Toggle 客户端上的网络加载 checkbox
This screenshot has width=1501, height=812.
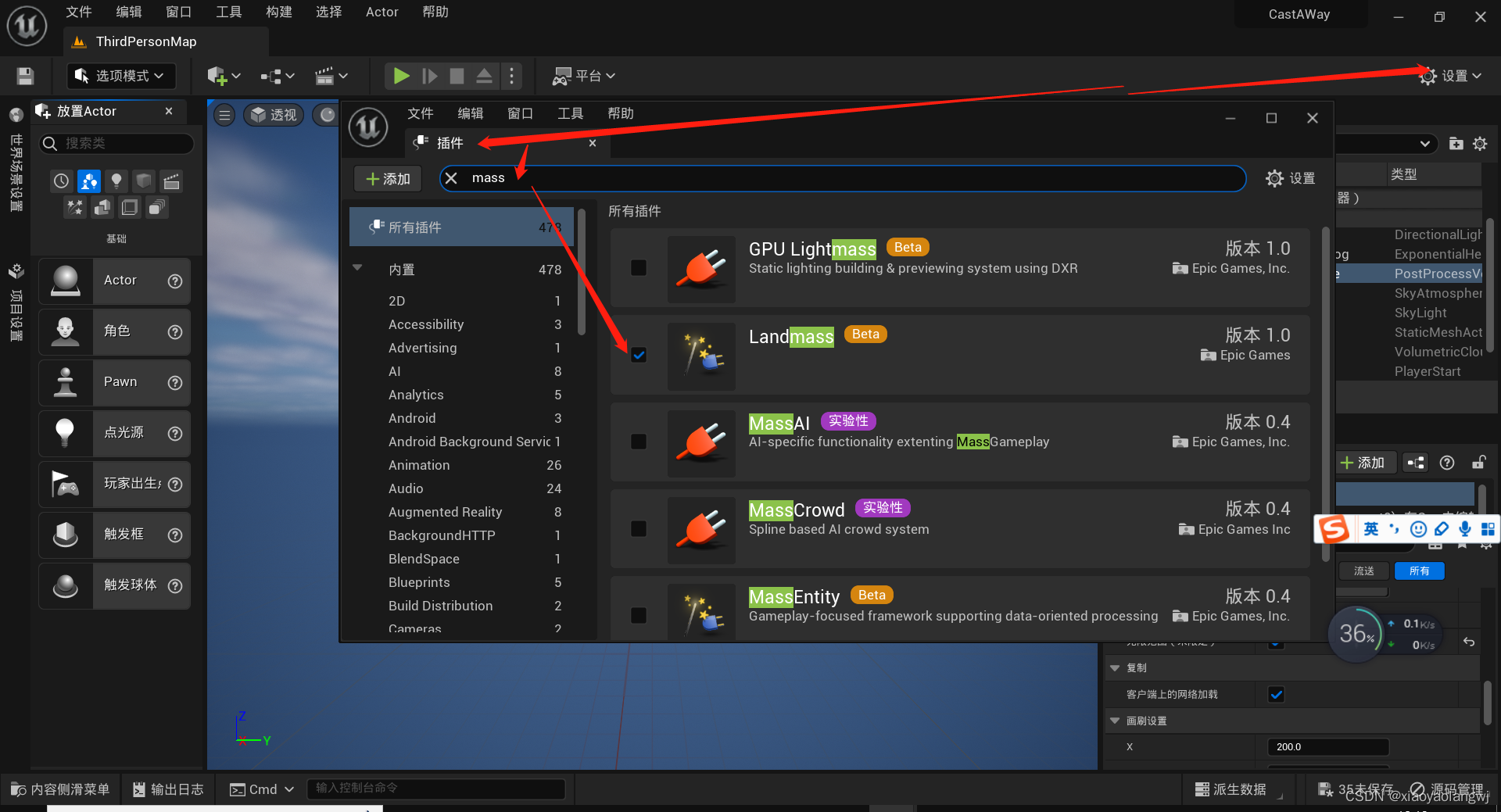click(x=1276, y=694)
